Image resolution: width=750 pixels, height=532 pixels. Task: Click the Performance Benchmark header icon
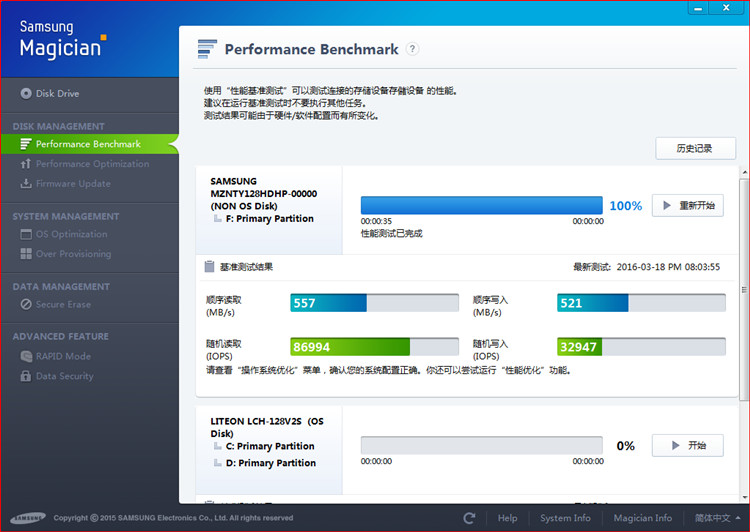point(207,49)
